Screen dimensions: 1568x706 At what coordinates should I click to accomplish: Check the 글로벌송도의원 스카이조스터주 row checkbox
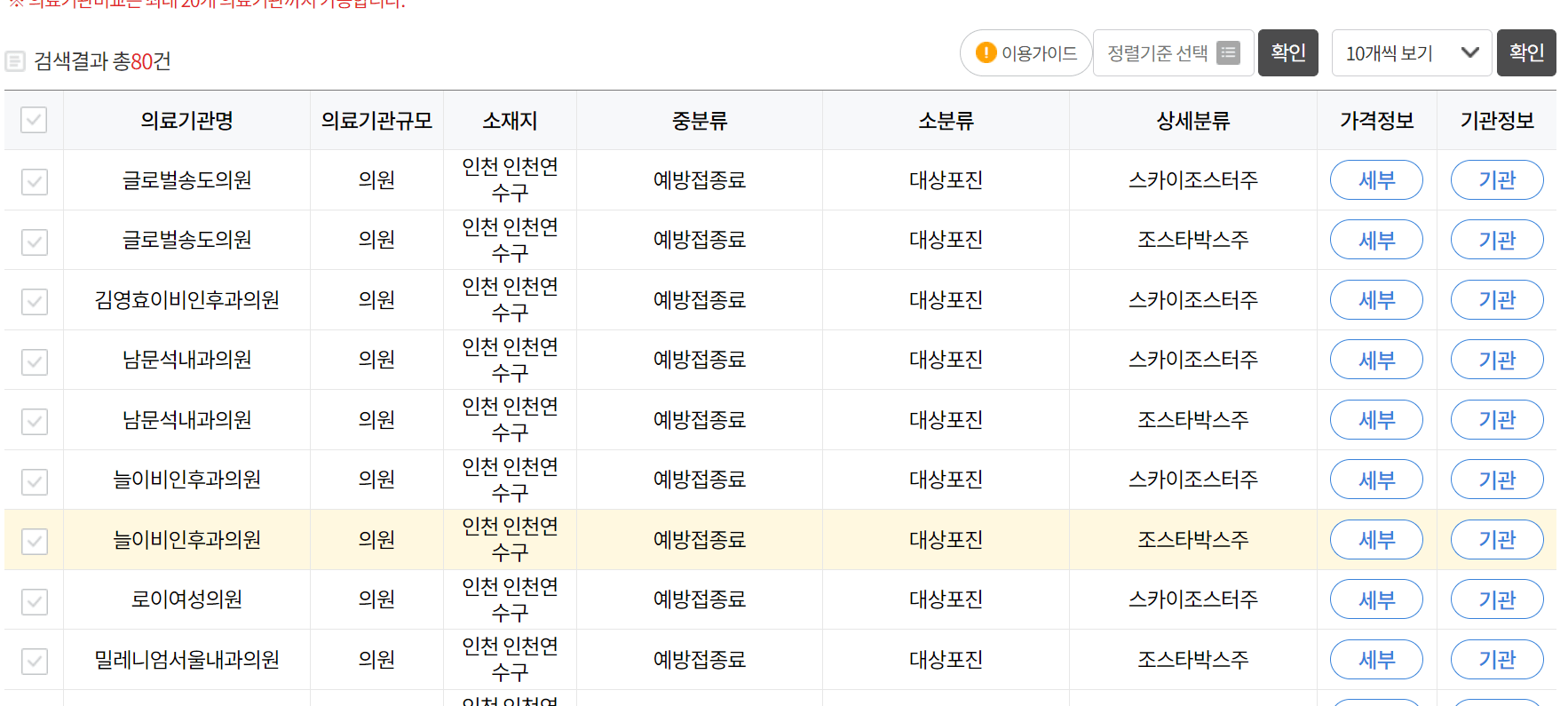pos(35,182)
